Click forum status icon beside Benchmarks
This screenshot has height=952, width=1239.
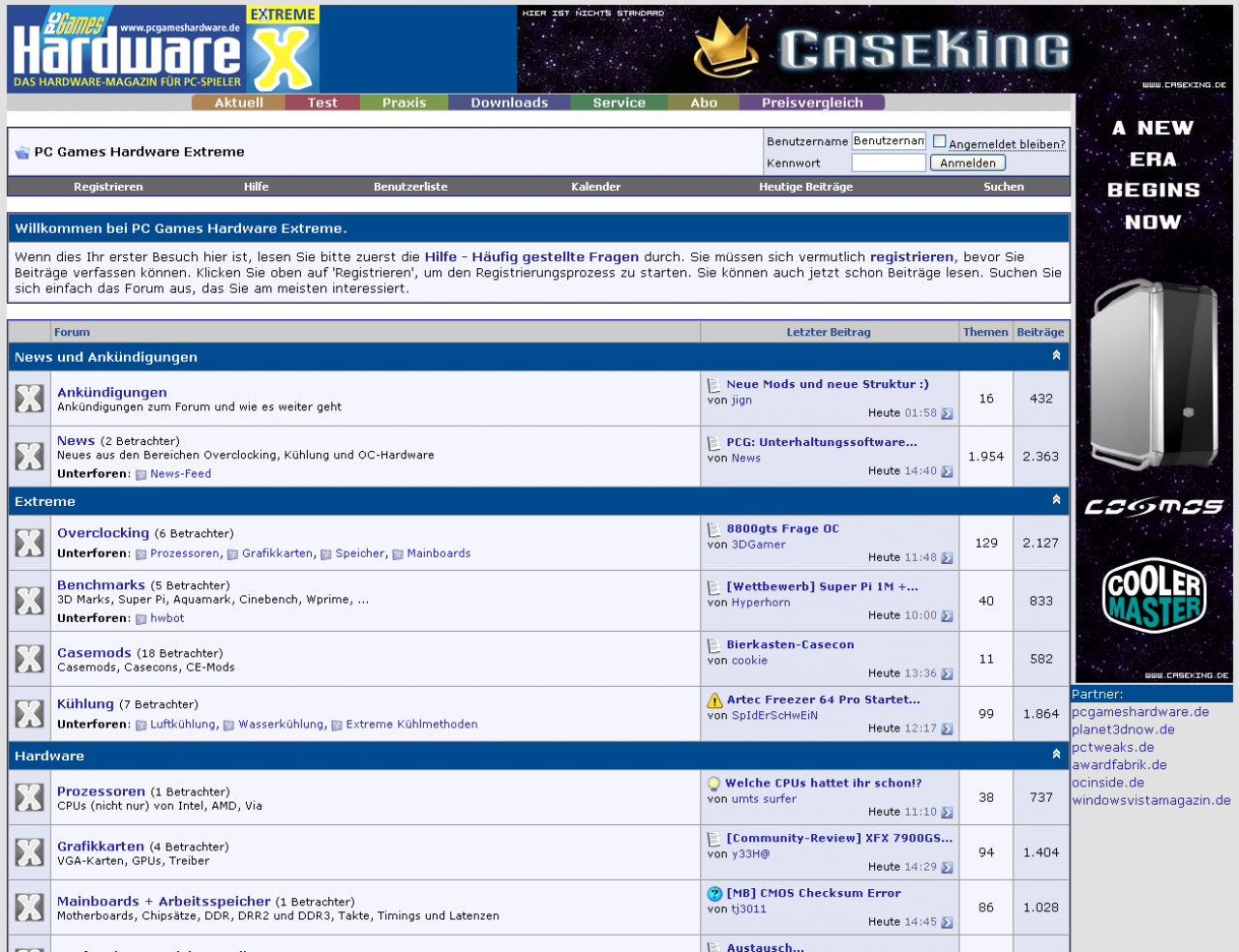[29, 601]
